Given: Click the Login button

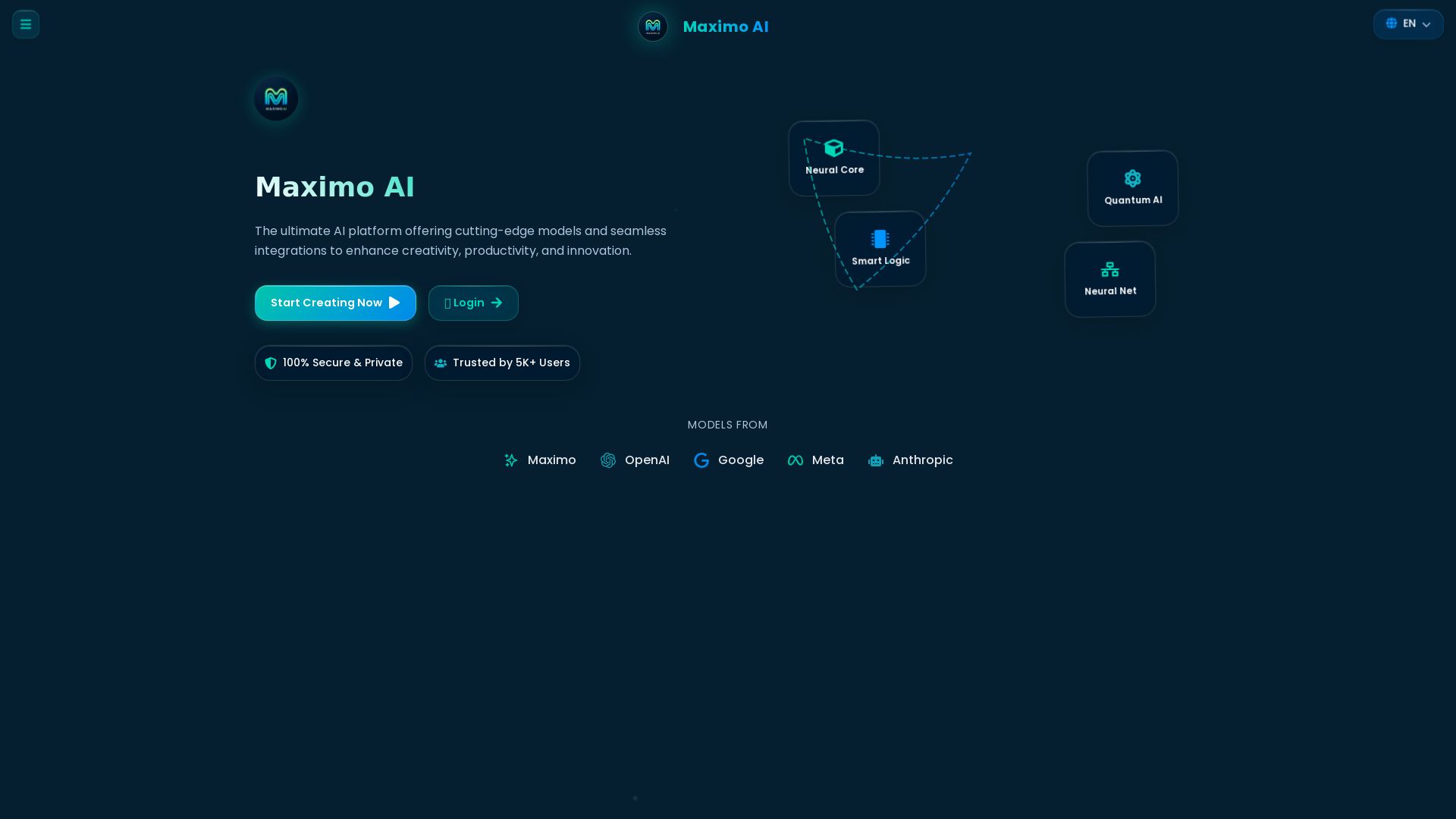Looking at the screenshot, I should 473,303.
